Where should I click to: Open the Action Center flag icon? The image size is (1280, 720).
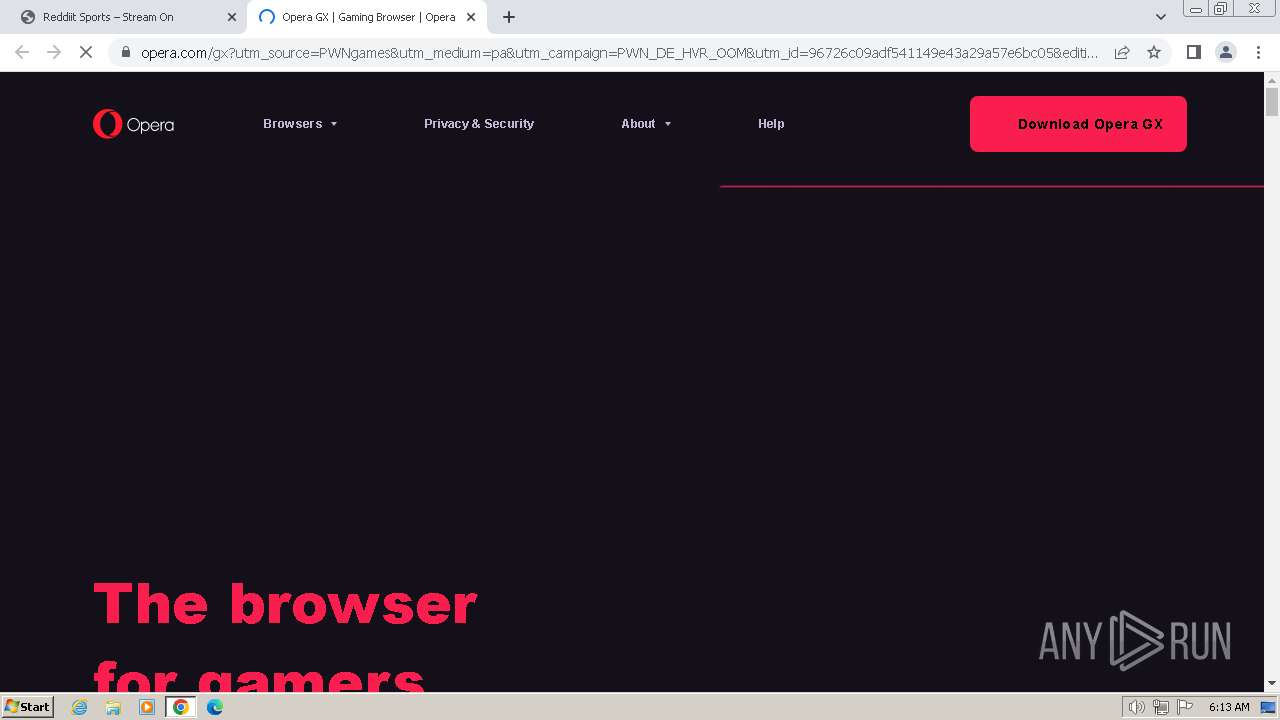pos(1185,707)
